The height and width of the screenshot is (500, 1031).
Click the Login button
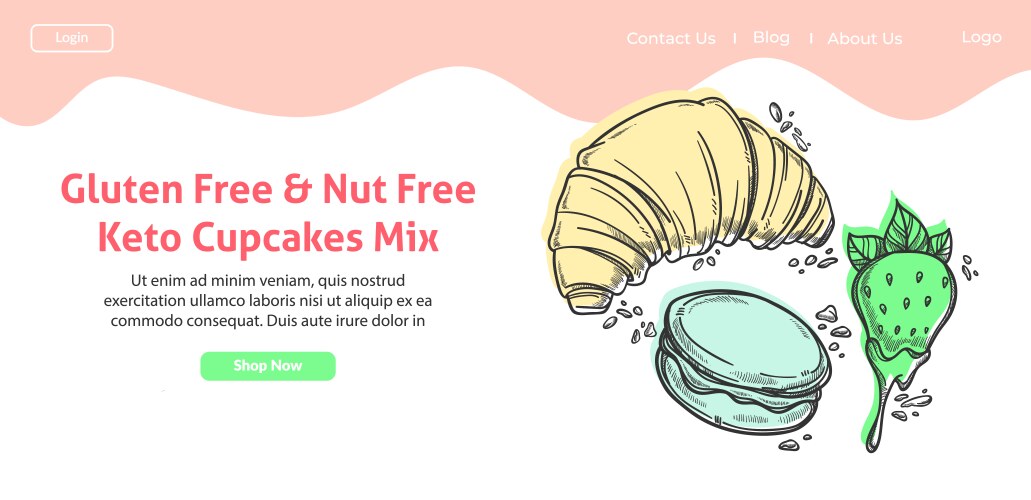(x=72, y=38)
